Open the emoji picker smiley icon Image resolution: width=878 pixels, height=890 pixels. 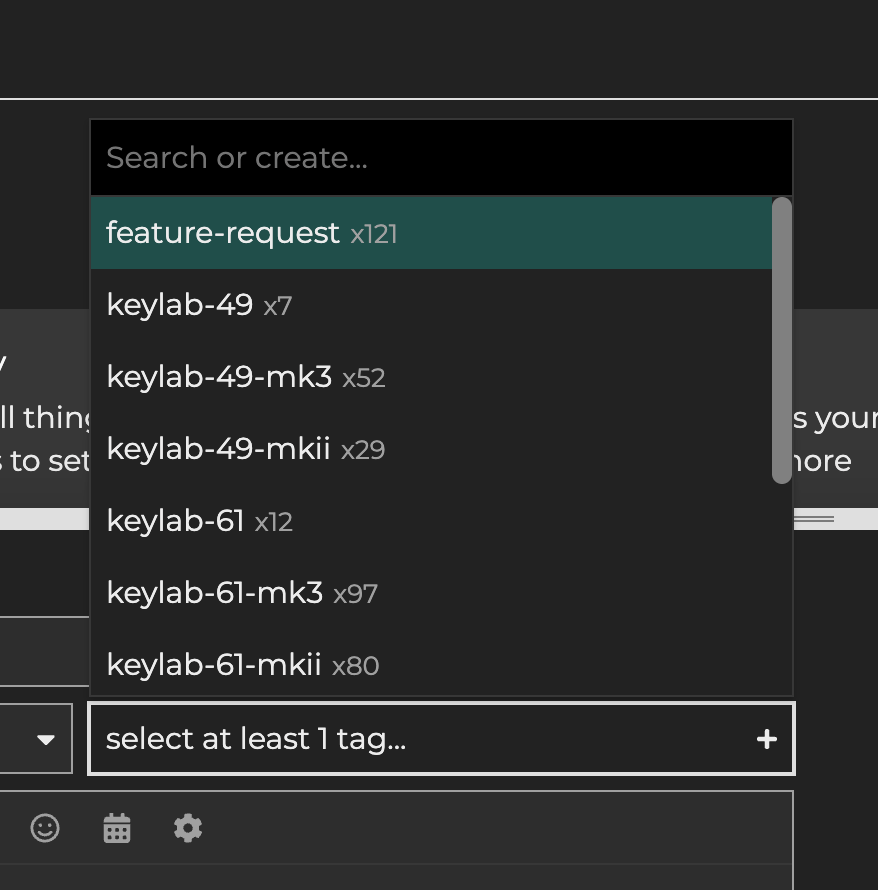click(45, 828)
